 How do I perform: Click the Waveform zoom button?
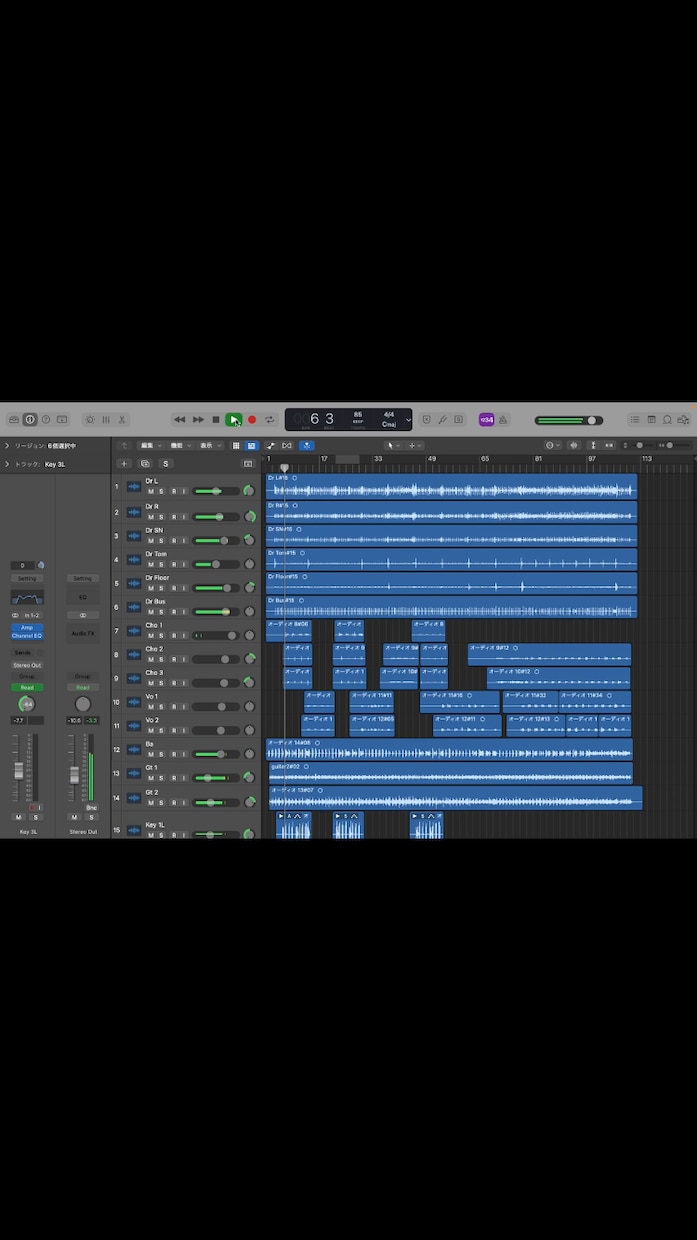574,445
